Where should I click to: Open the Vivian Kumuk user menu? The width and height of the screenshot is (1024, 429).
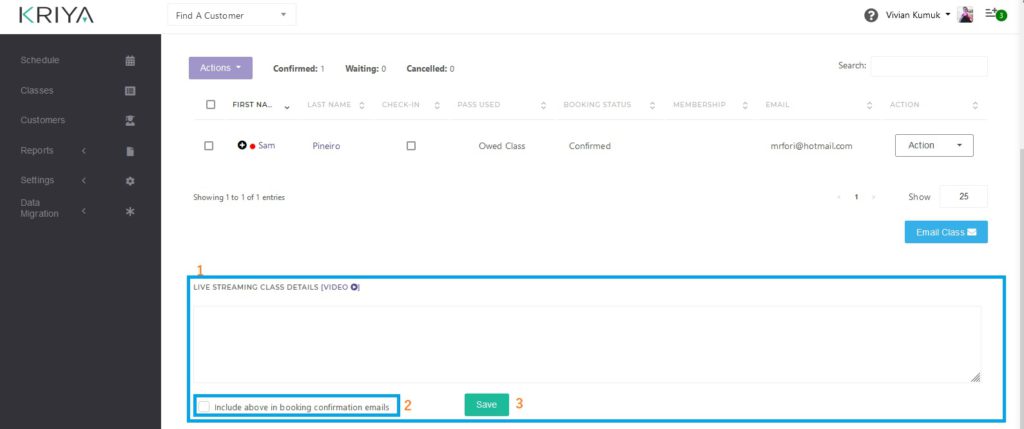(x=918, y=15)
